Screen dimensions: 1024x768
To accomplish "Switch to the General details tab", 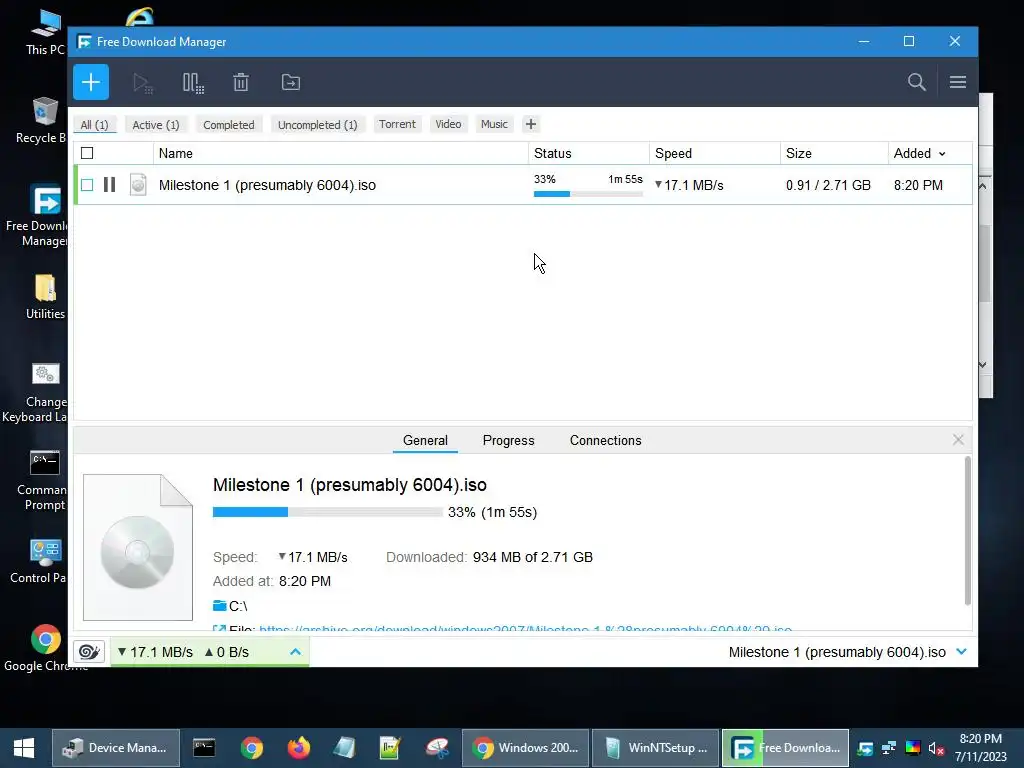I will coord(425,440).
